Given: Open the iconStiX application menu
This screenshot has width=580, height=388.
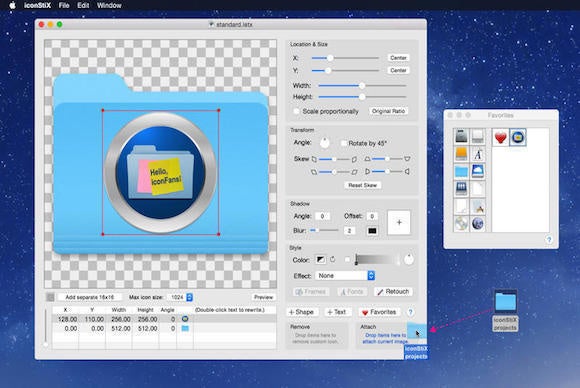Looking at the screenshot, I should click(x=37, y=5).
